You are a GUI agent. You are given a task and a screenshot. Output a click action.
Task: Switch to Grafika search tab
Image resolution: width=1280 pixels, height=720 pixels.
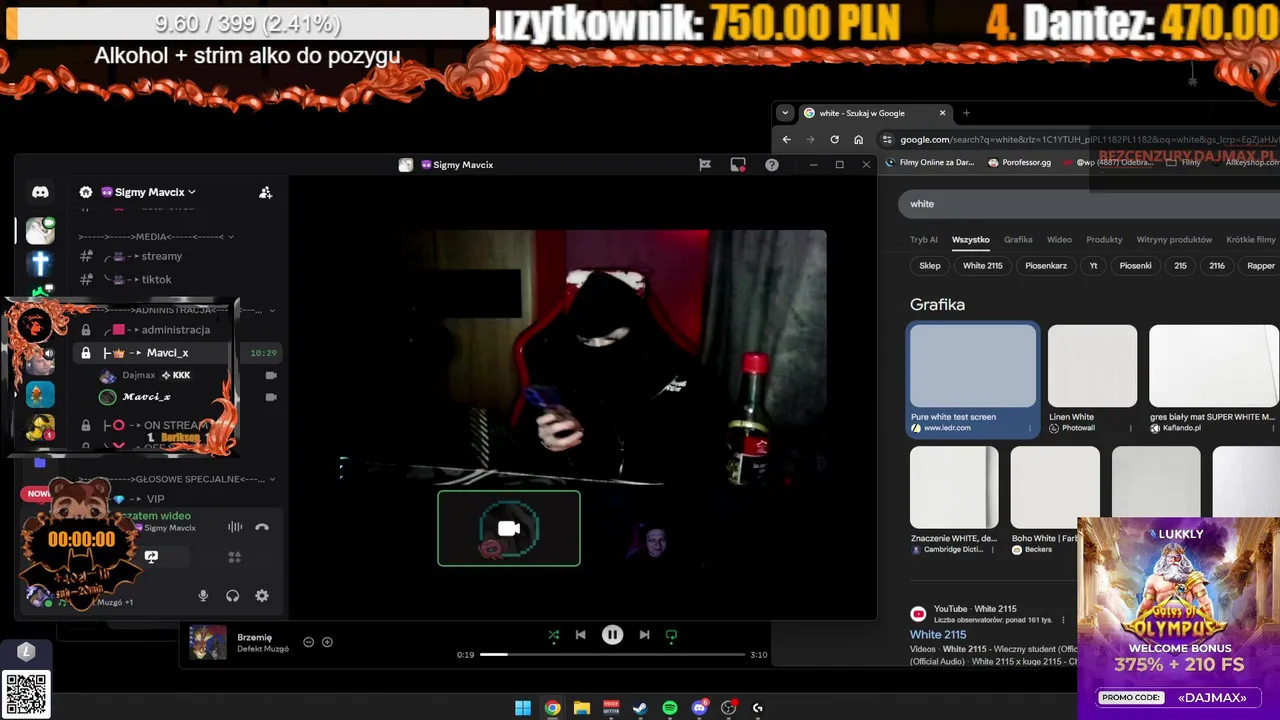[1018, 240]
